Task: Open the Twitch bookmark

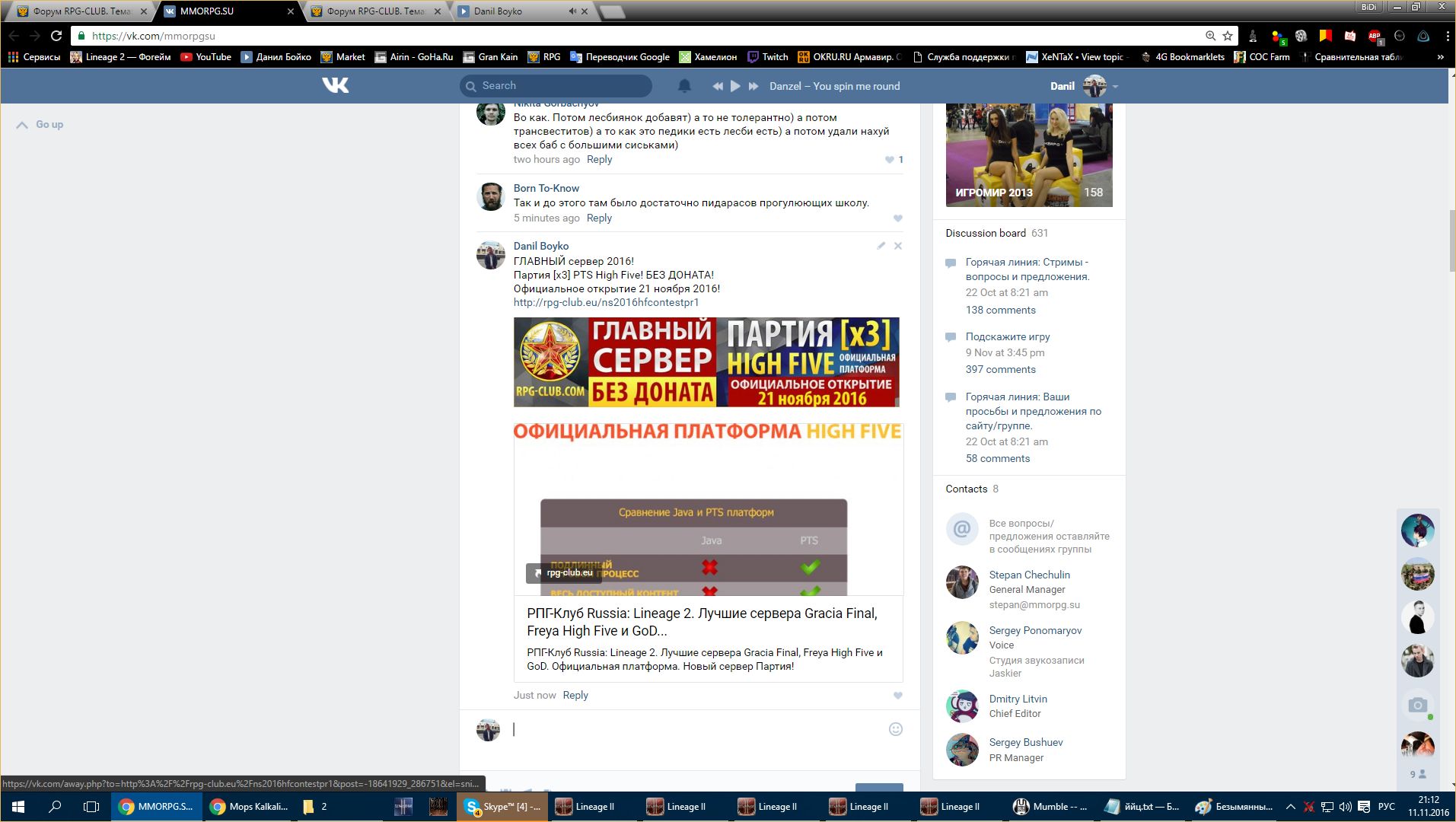Action: [x=767, y=57]
